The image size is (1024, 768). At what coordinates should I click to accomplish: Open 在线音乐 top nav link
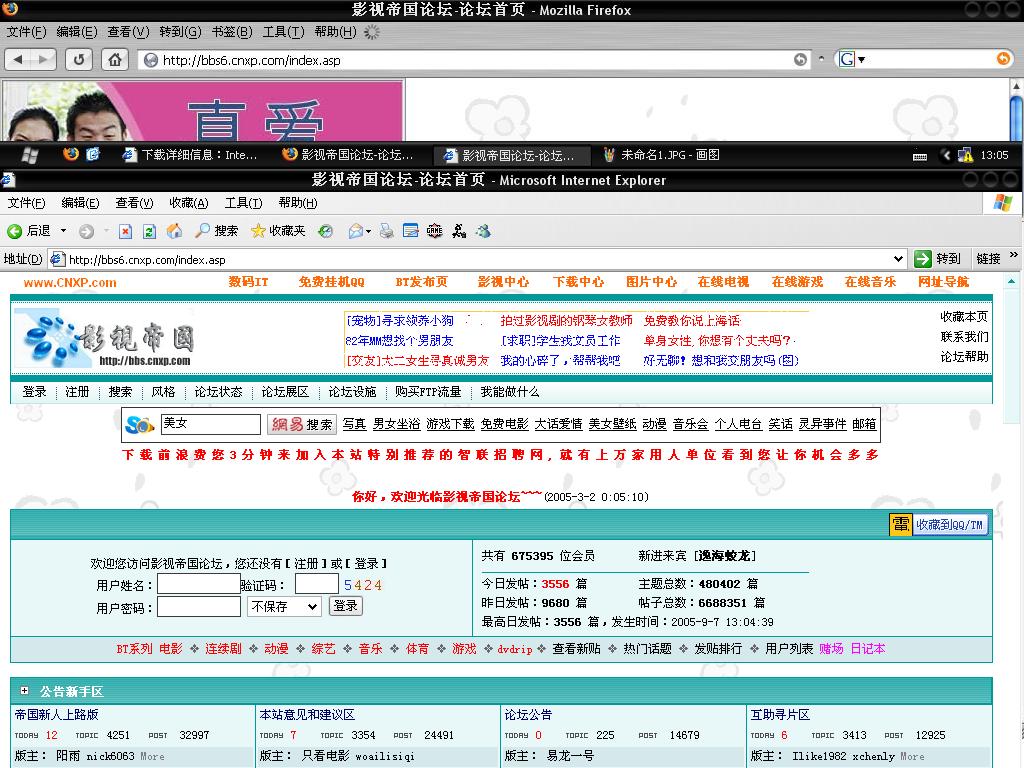(x=871, y=282)
